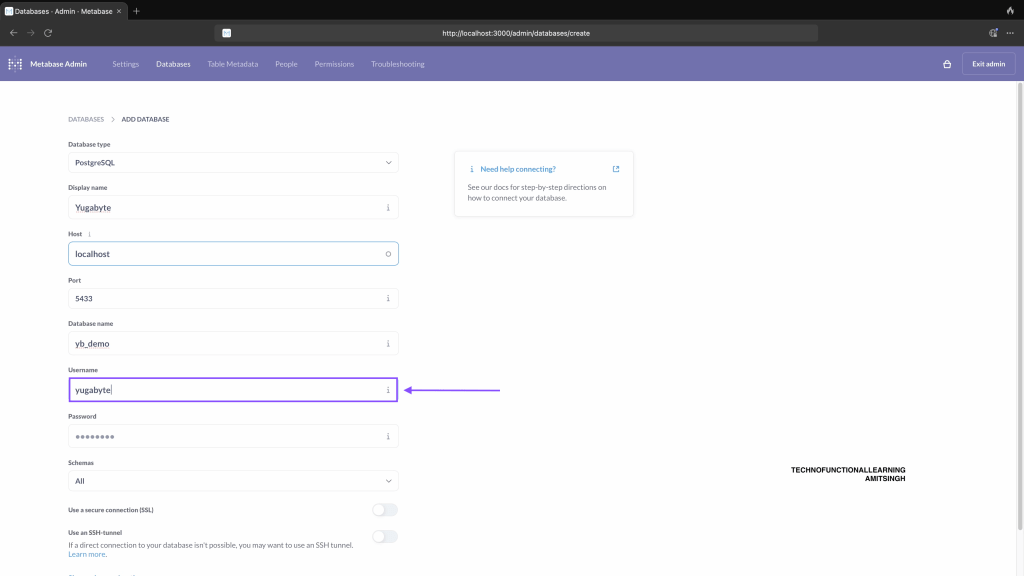Click the info icon in Display name field

(388, 208)
